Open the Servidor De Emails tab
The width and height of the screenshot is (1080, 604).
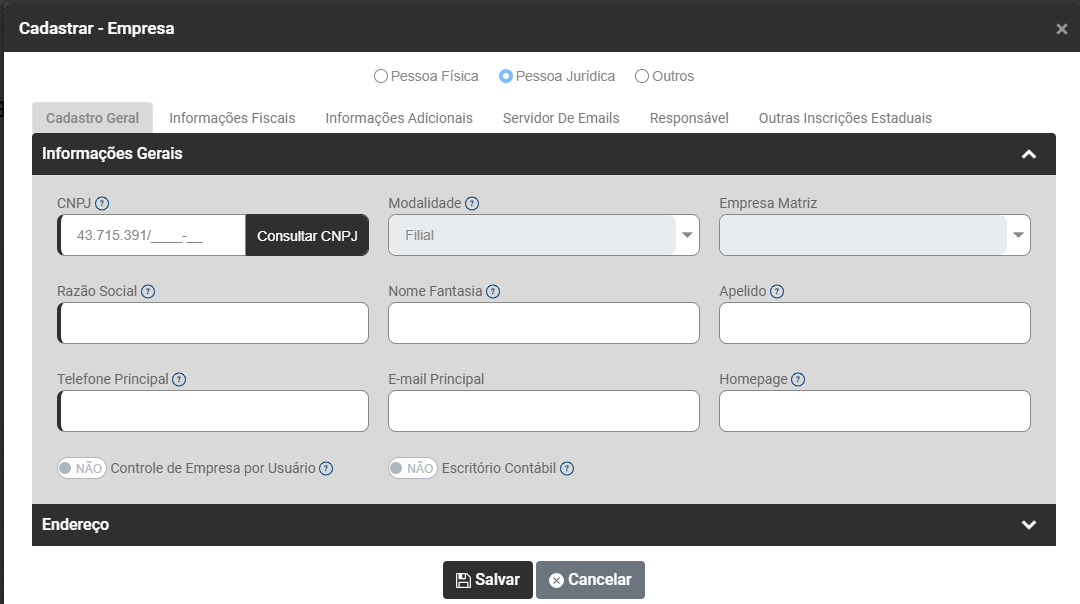coord(561,118)
